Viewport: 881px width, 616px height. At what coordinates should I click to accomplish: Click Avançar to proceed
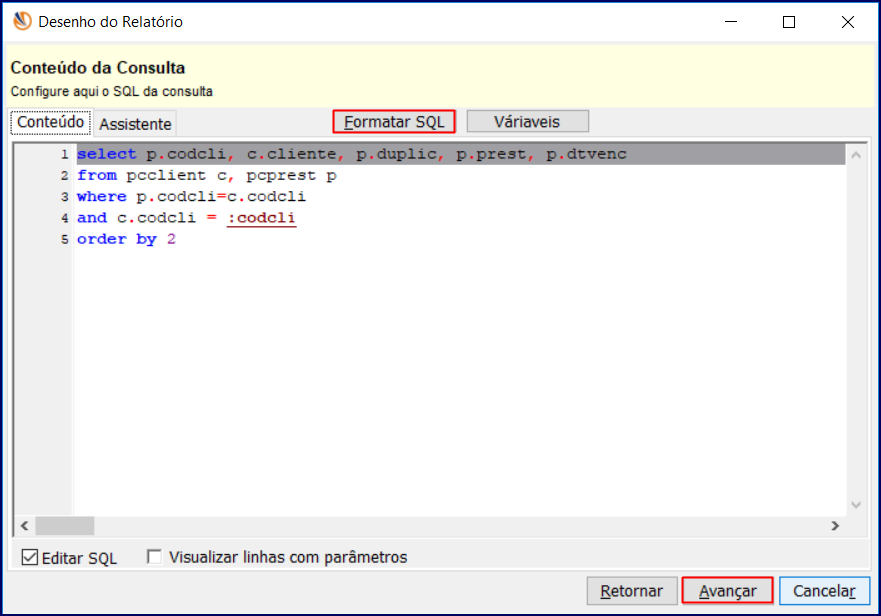727,590
